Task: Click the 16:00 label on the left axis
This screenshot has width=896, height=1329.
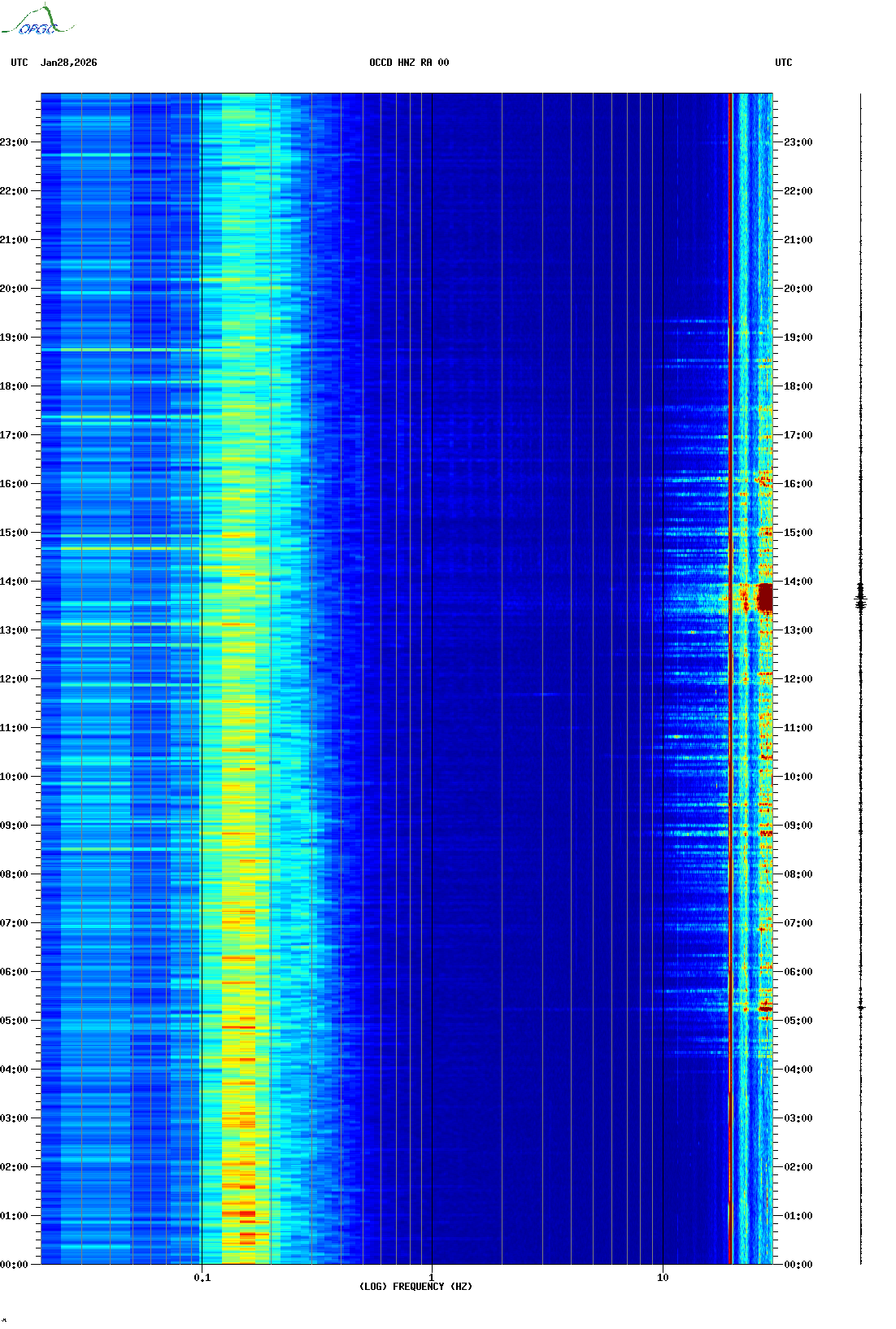Action: point(14,484)
